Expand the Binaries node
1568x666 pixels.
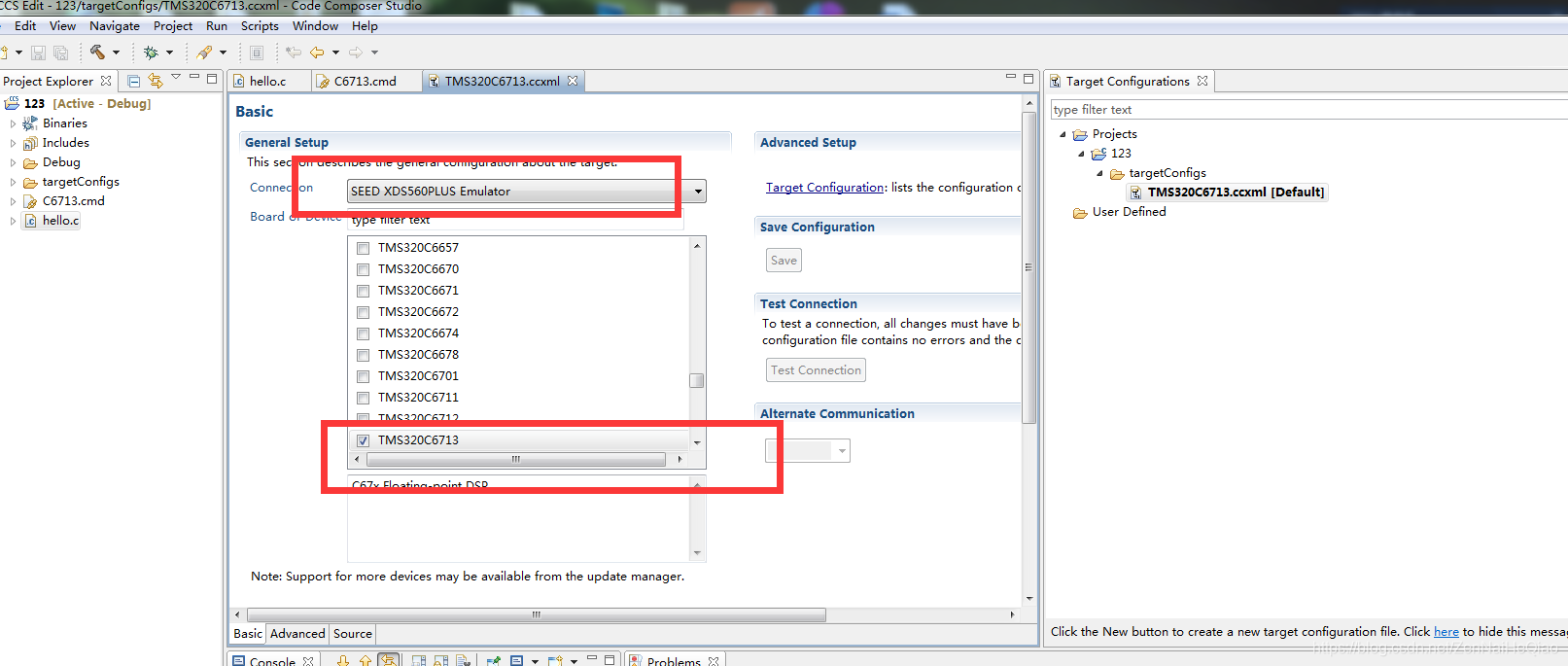[13, 123]
